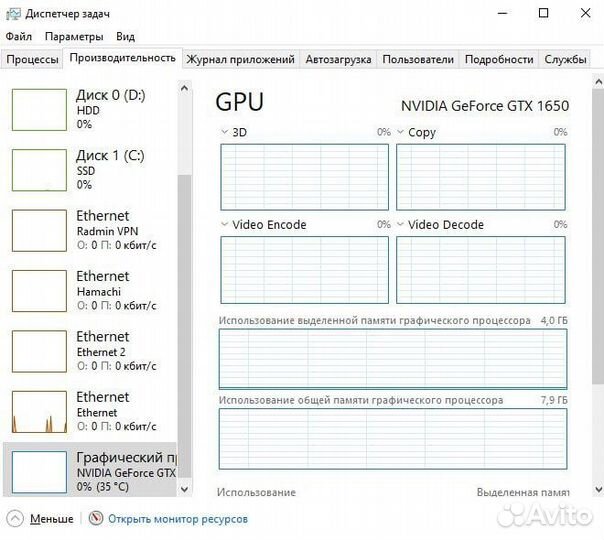Click the shared GPU memory graph
The width and height of the screenshot is (604, 540).
[393, 439]
